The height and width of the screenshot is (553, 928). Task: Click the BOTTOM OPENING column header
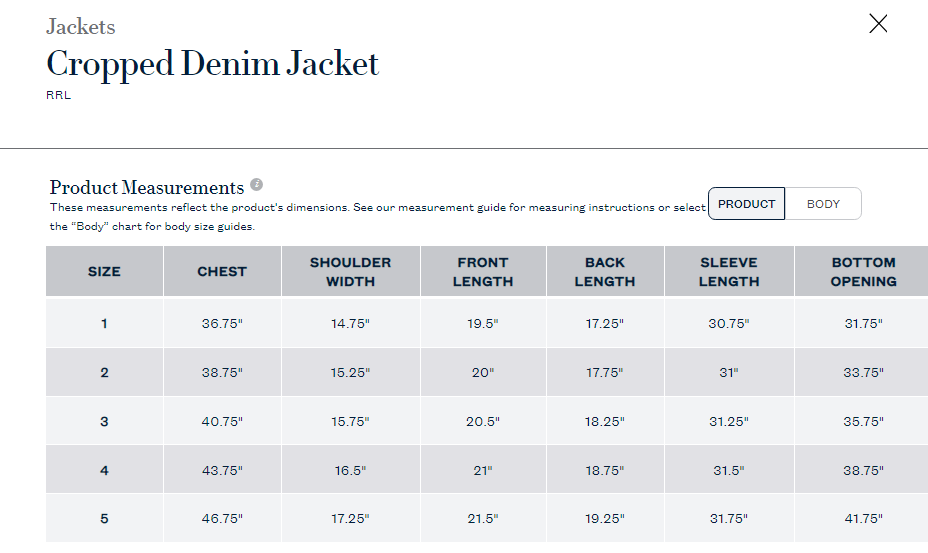(x=863, y=271)
